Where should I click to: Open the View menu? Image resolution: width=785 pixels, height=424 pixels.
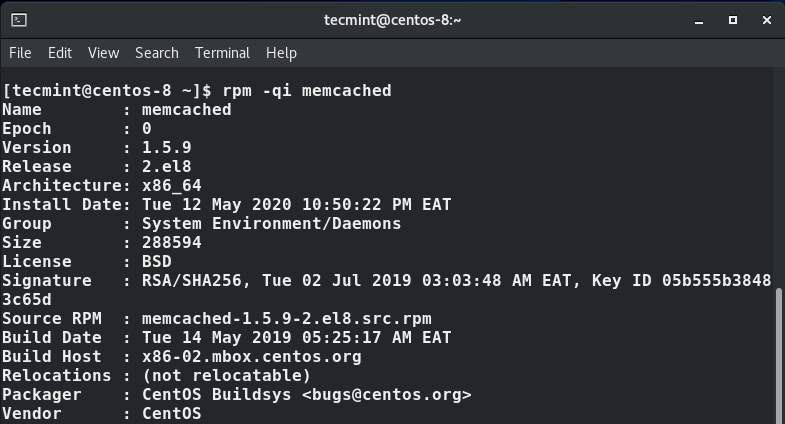click(x=103, y=53)
